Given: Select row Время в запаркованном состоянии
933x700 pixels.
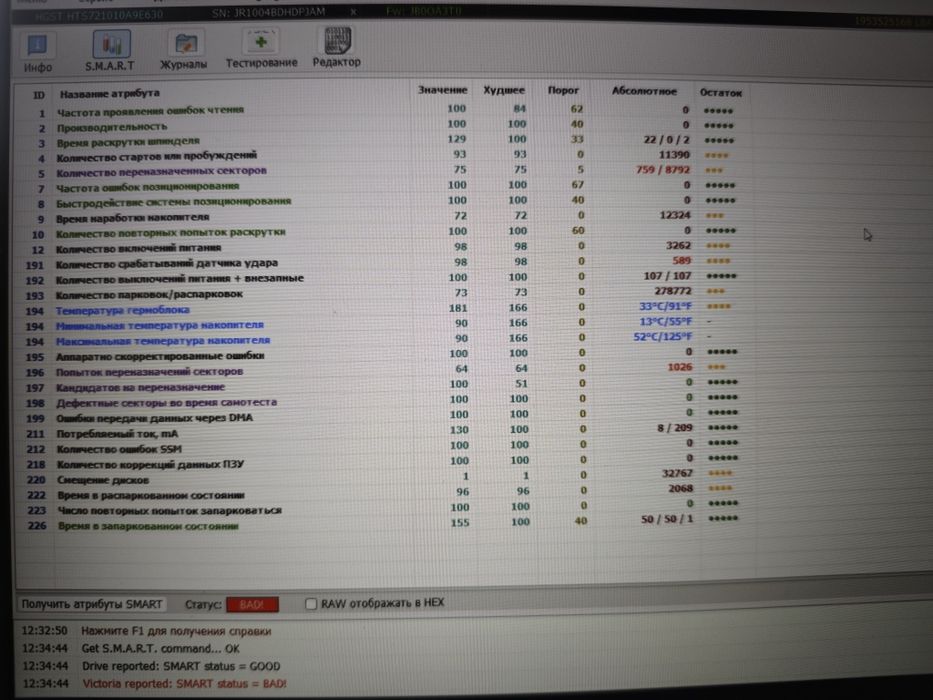Looking at the screenshot, I should point(384,524).
